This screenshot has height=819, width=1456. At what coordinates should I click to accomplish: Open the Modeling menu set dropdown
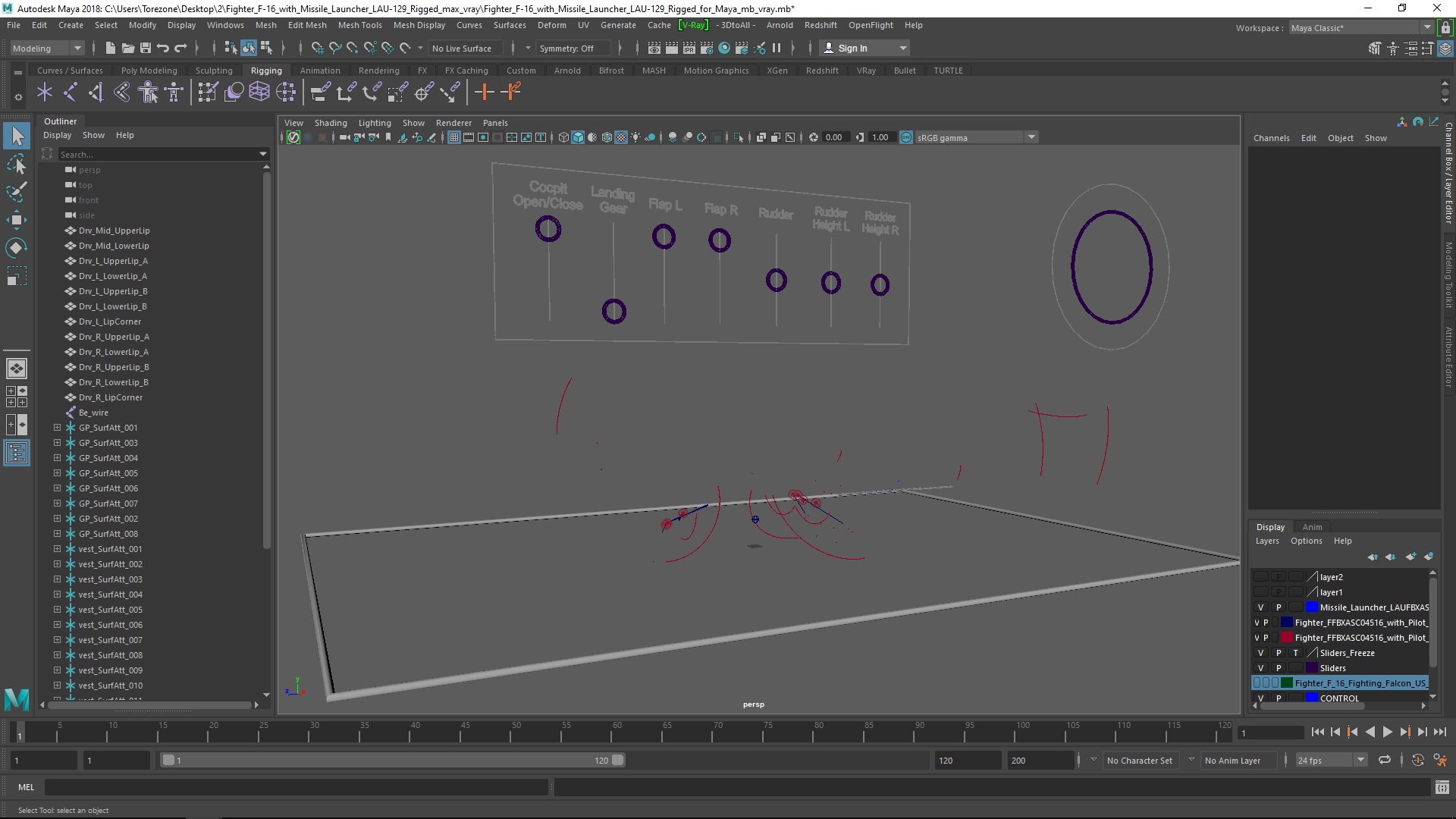48,48
